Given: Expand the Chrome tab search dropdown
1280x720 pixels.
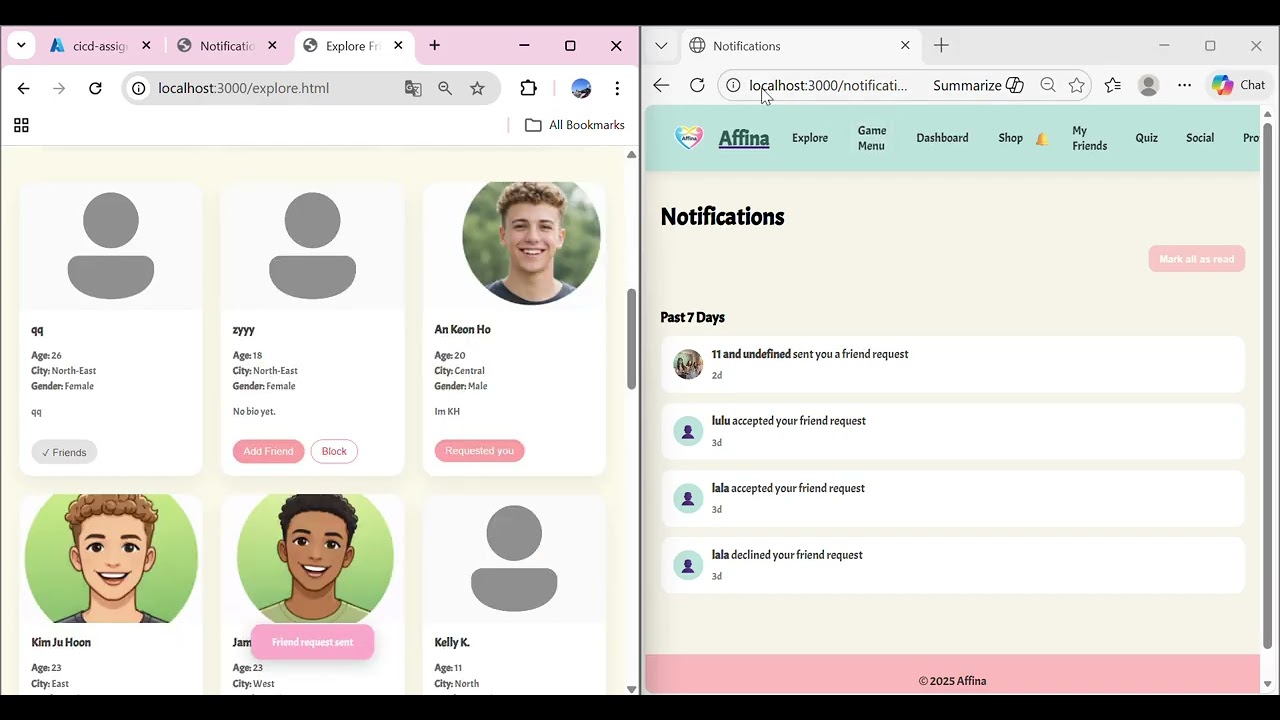Looking at the screenshot, I should (21, 45).
